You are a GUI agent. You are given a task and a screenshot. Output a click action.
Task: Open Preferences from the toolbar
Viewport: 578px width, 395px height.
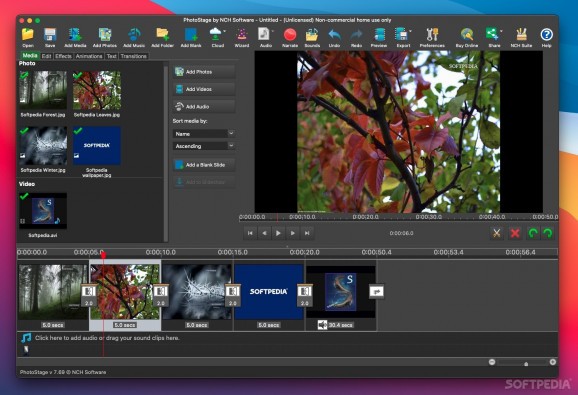[432, 37]
